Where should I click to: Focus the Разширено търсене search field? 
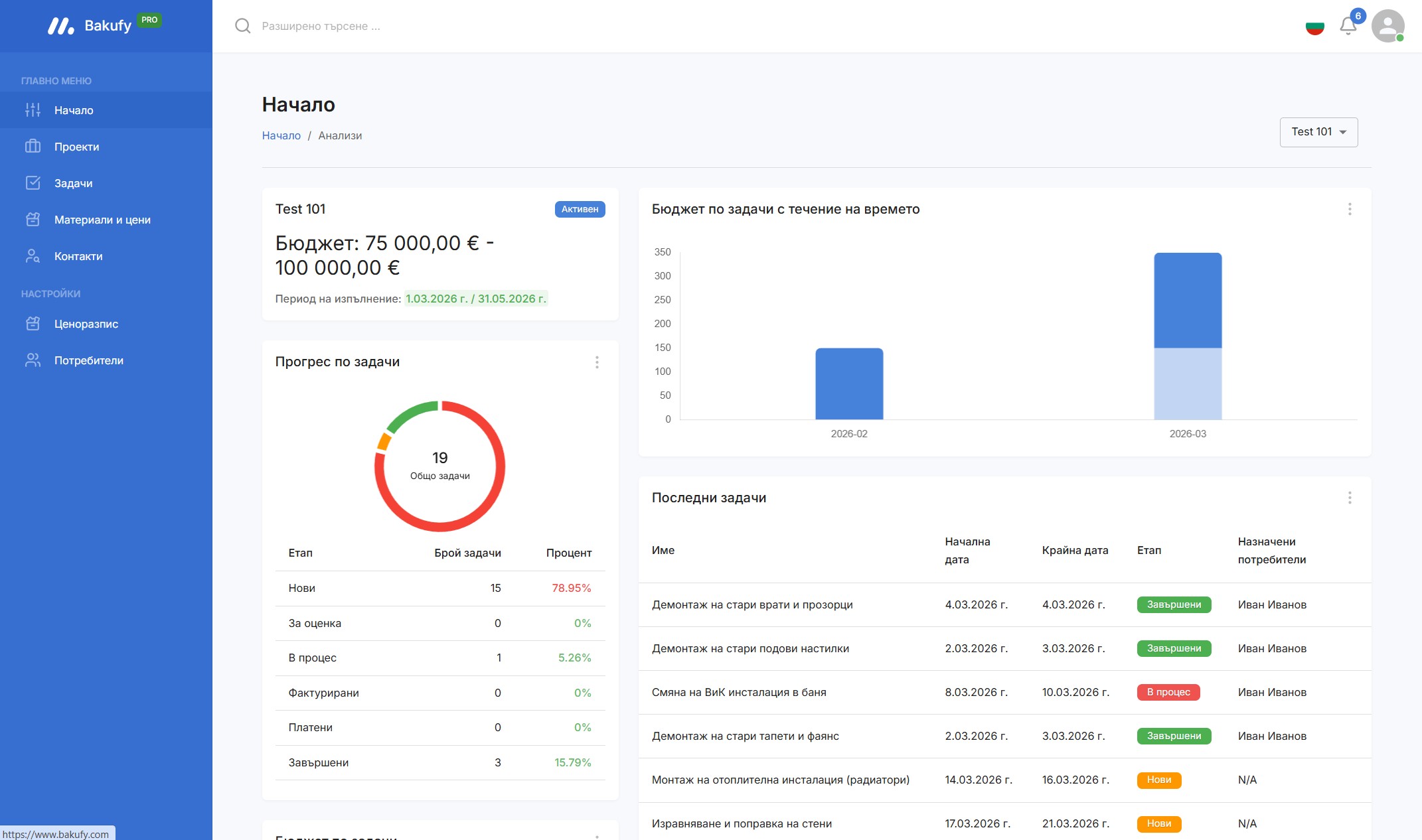[321, 26]
